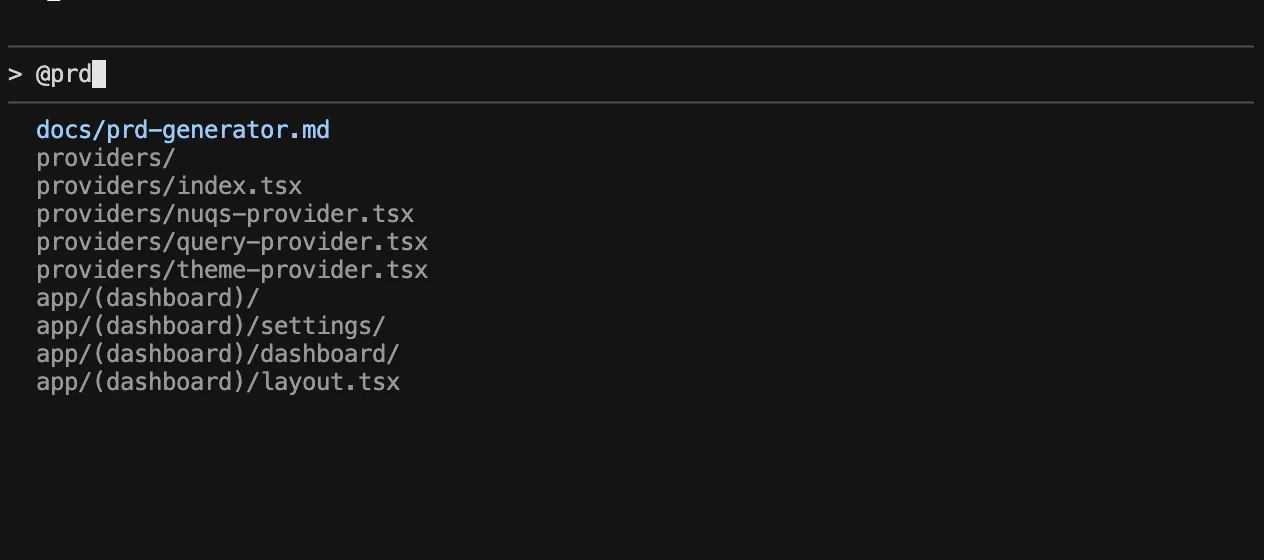Select the docs/prd-generator.md suggestion
Screen dimensions: 1264x560
(x=183, y=130)
